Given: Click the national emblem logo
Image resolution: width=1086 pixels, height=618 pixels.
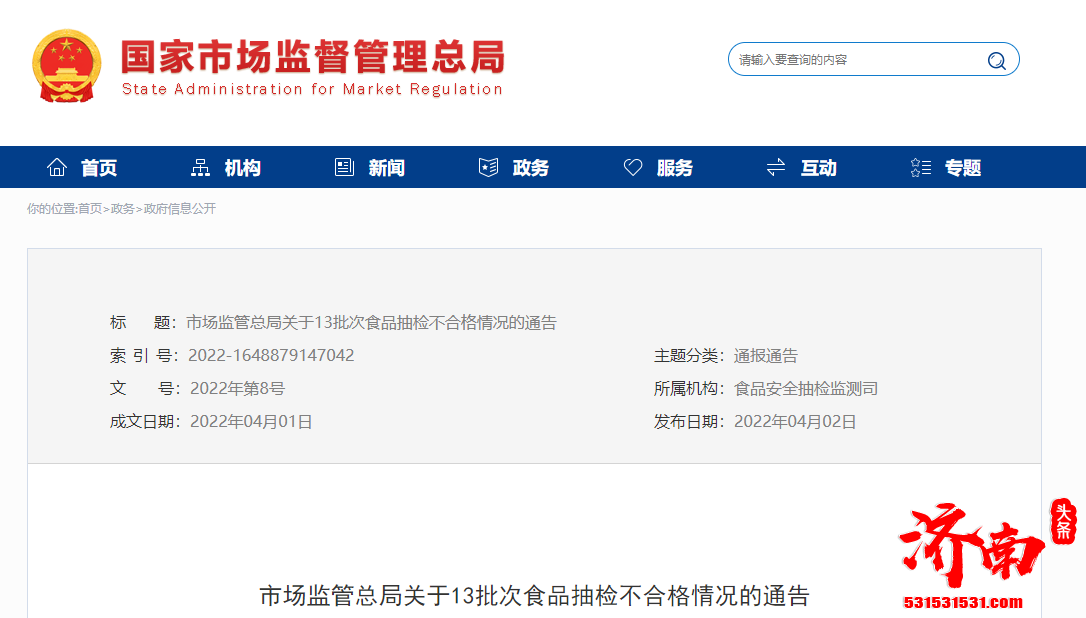Looking at the screenshot, I should (x=66, y=66).
